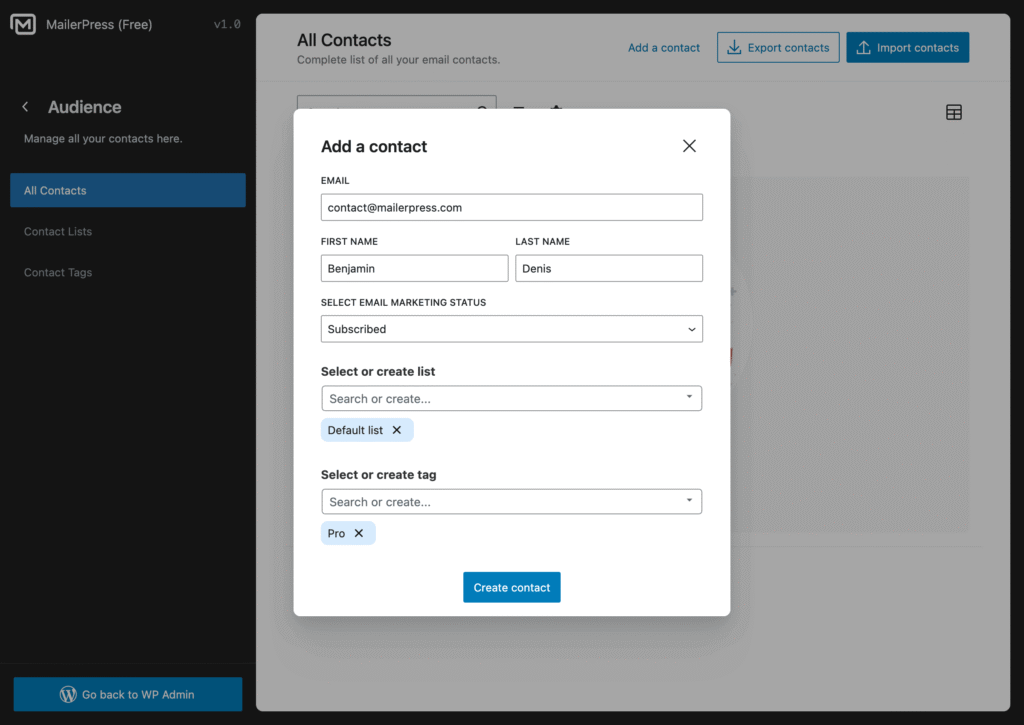Image resolution: width=1024 pixels, height=725 pixels.
Task: Click the search magnifier icon
Action: click(482, 112)
